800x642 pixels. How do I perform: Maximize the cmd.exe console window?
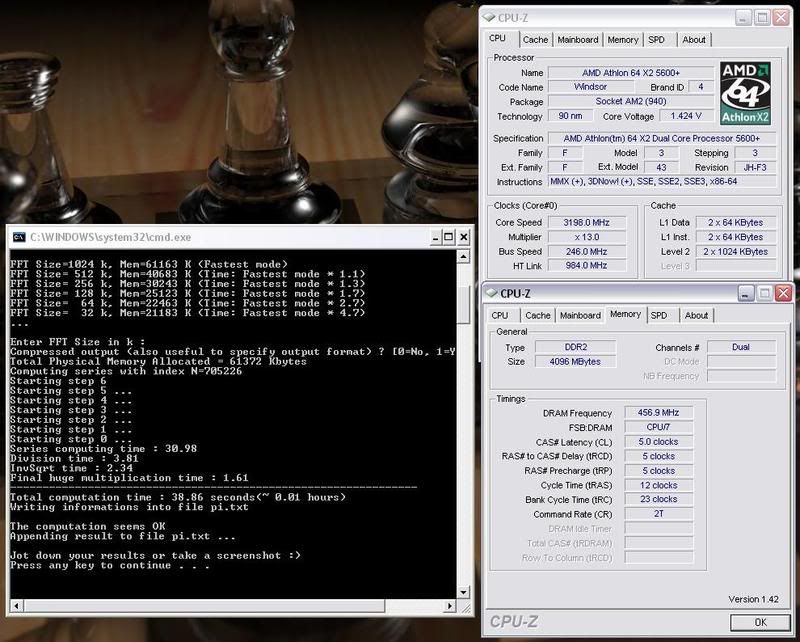tap(445, 237)
